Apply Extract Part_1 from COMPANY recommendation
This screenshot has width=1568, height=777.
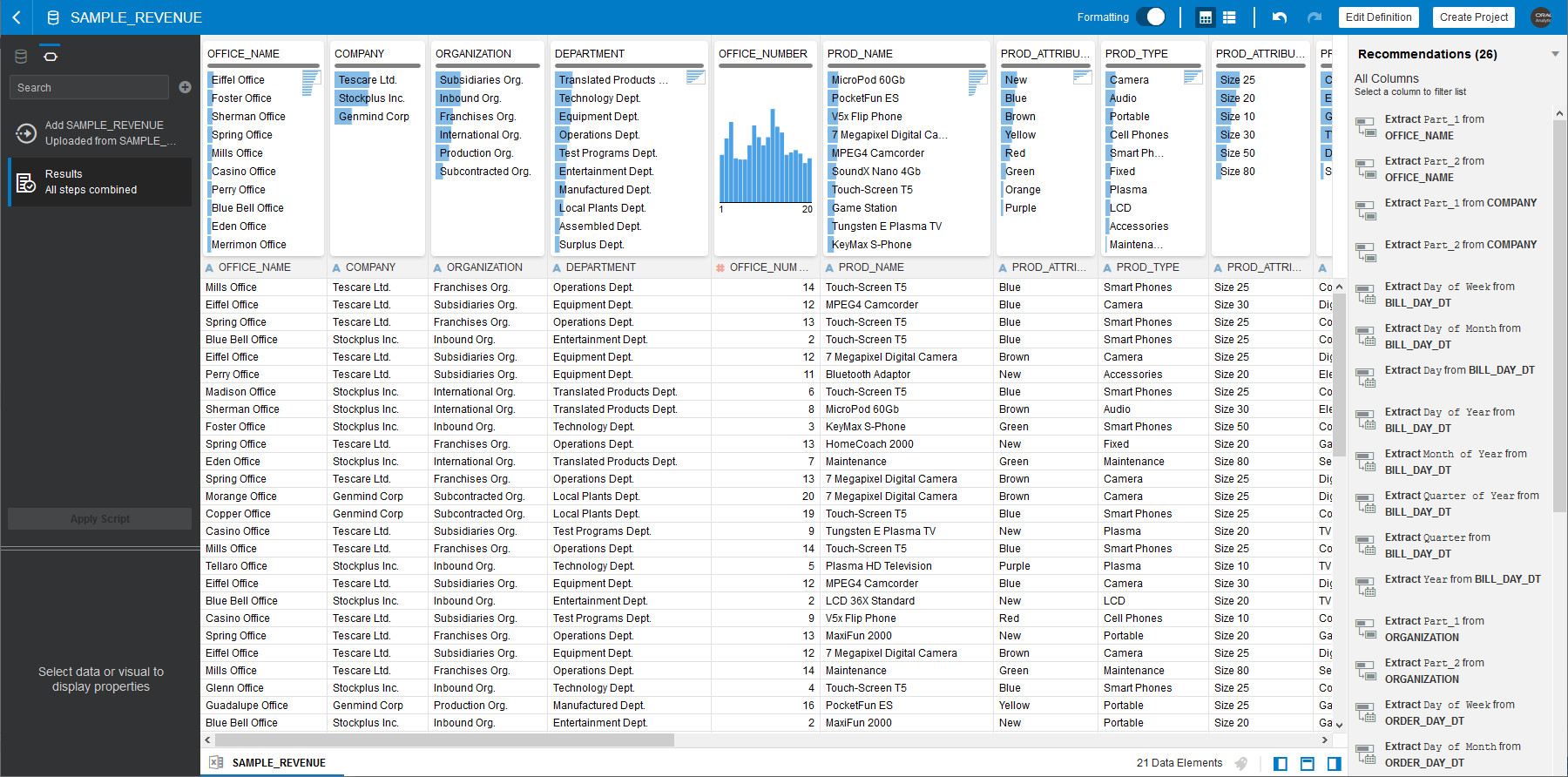pos(1461,203)
